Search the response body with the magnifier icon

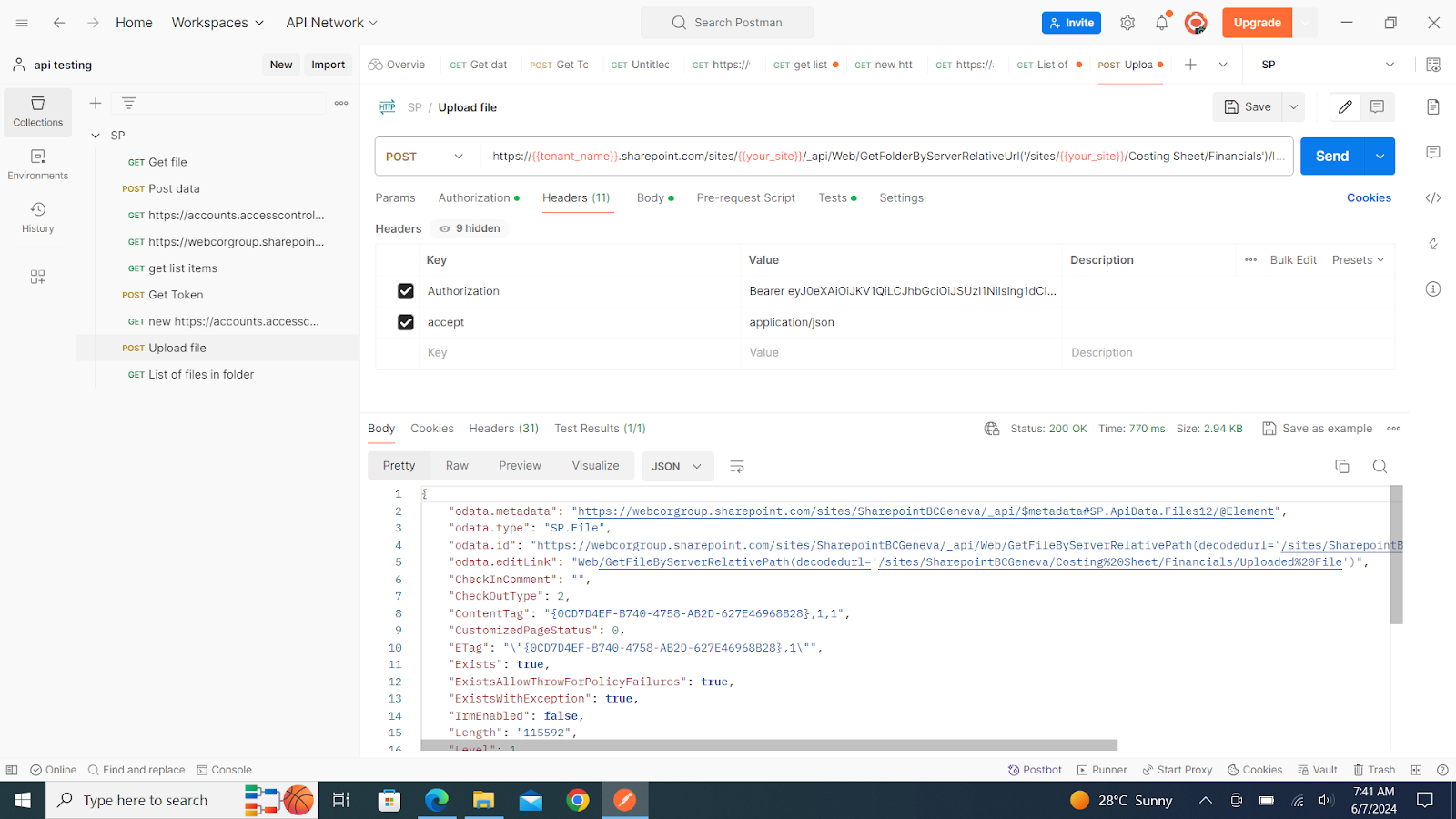pos(1380,466)
